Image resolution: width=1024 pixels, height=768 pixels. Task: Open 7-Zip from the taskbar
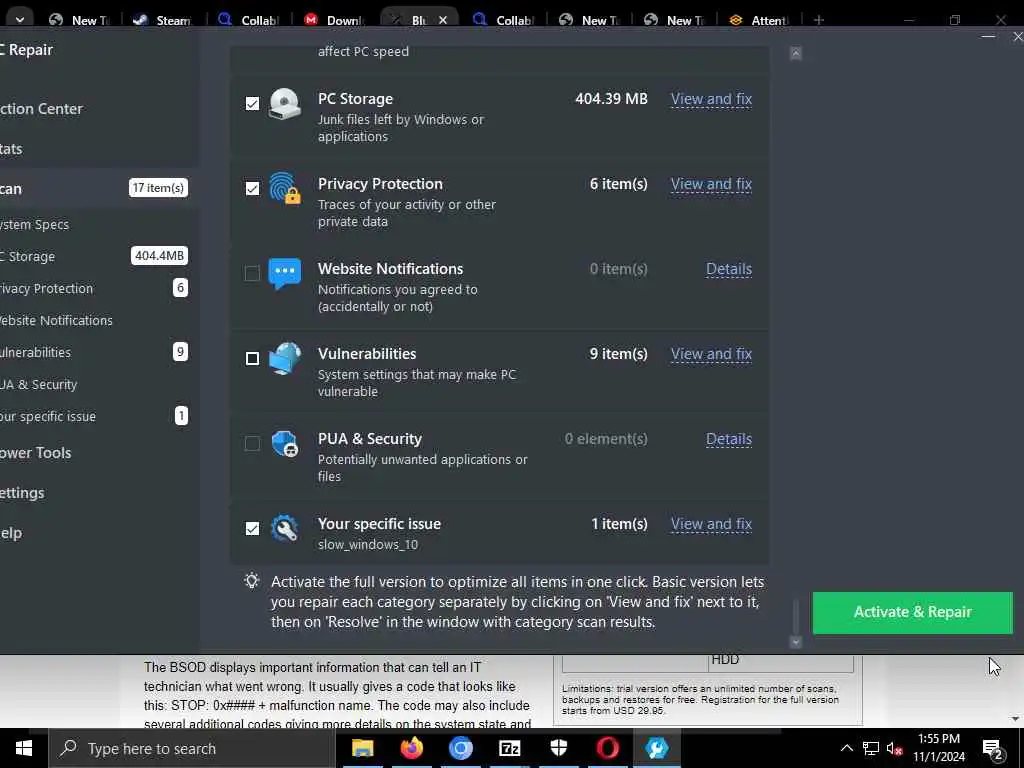pyautogui.click(x=509, y=748)
